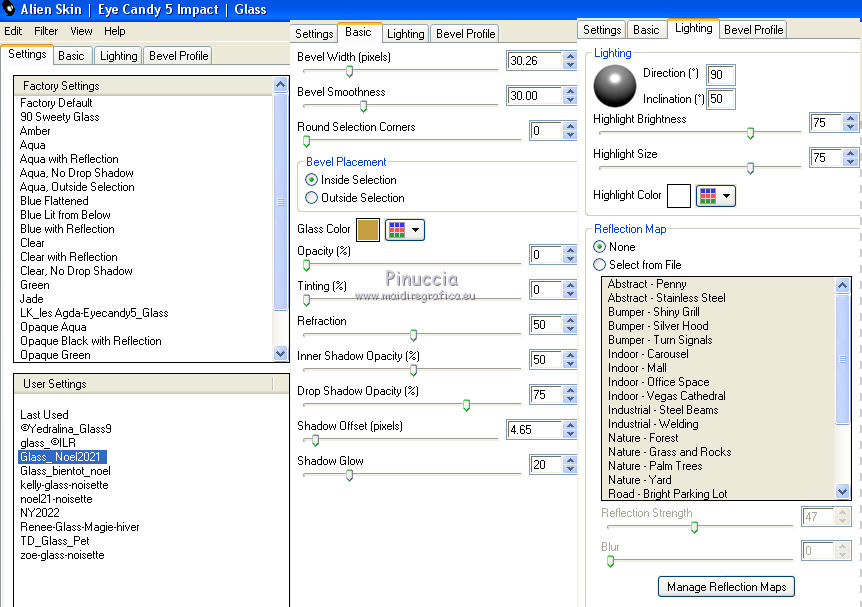This screenshot has height=607, width=862.
Task: Click Refraction spinner arrows
Action: 570,324
